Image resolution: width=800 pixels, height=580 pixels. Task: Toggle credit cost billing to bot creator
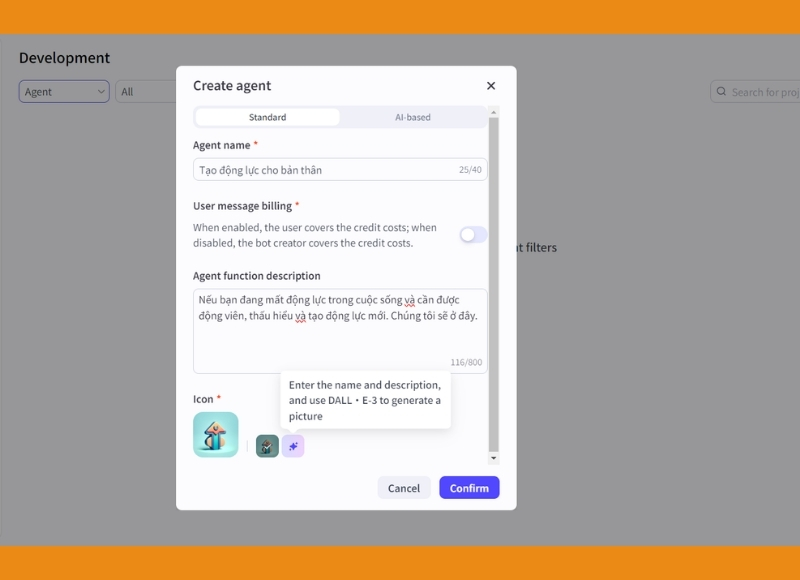[x=472, y=234]
